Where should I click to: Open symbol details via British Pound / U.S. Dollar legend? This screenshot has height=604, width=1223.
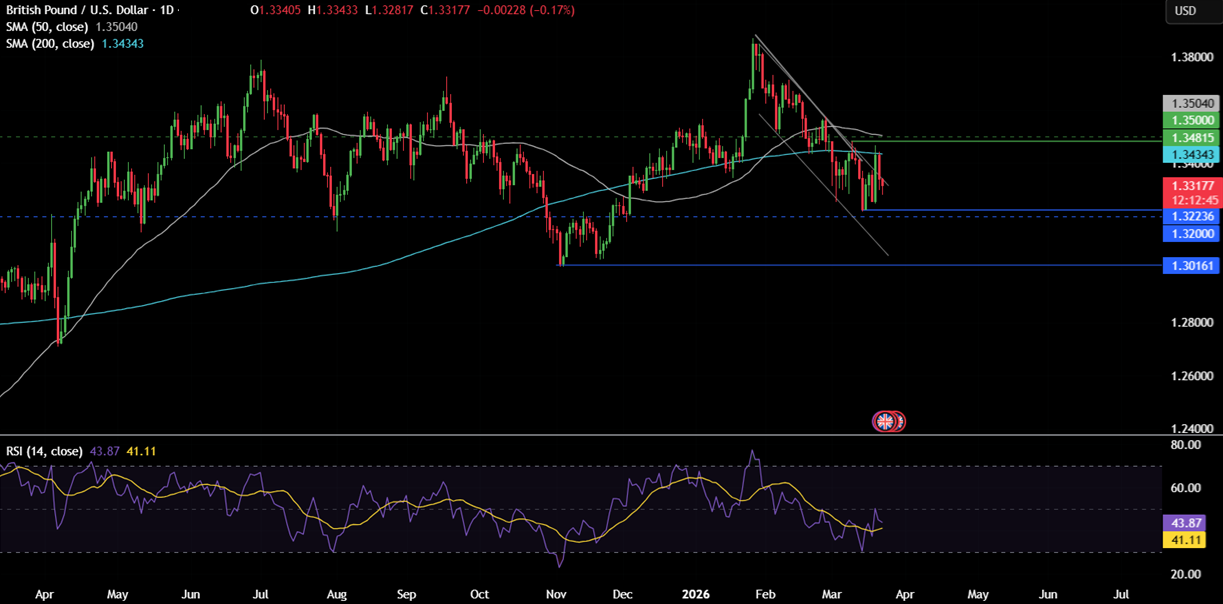pyautogui.click(x=77, y=10)
